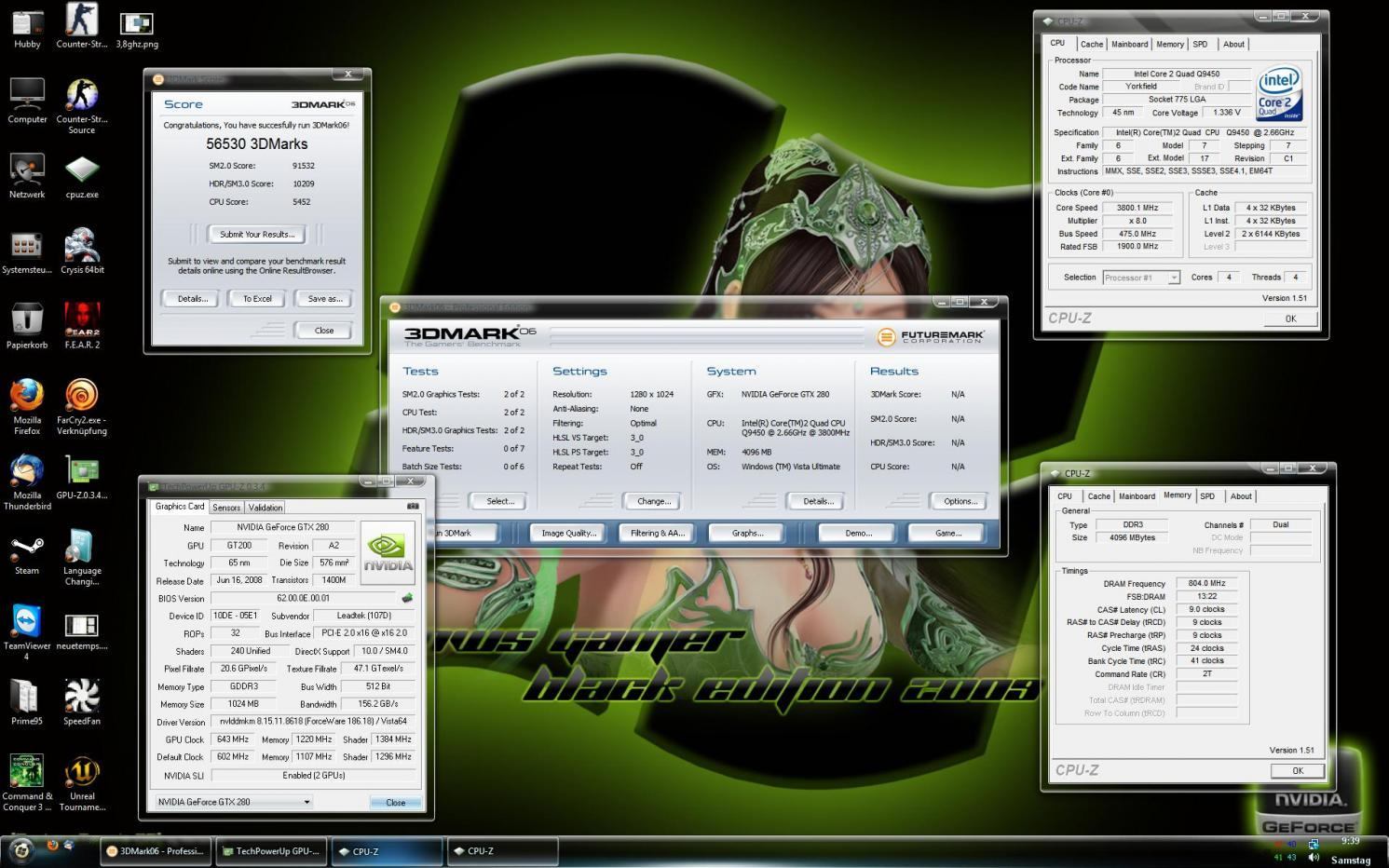Click OK in bottom CPU-Z Memory window
Viewport: 1389px width, 868px height.
tap(1298, 771)
